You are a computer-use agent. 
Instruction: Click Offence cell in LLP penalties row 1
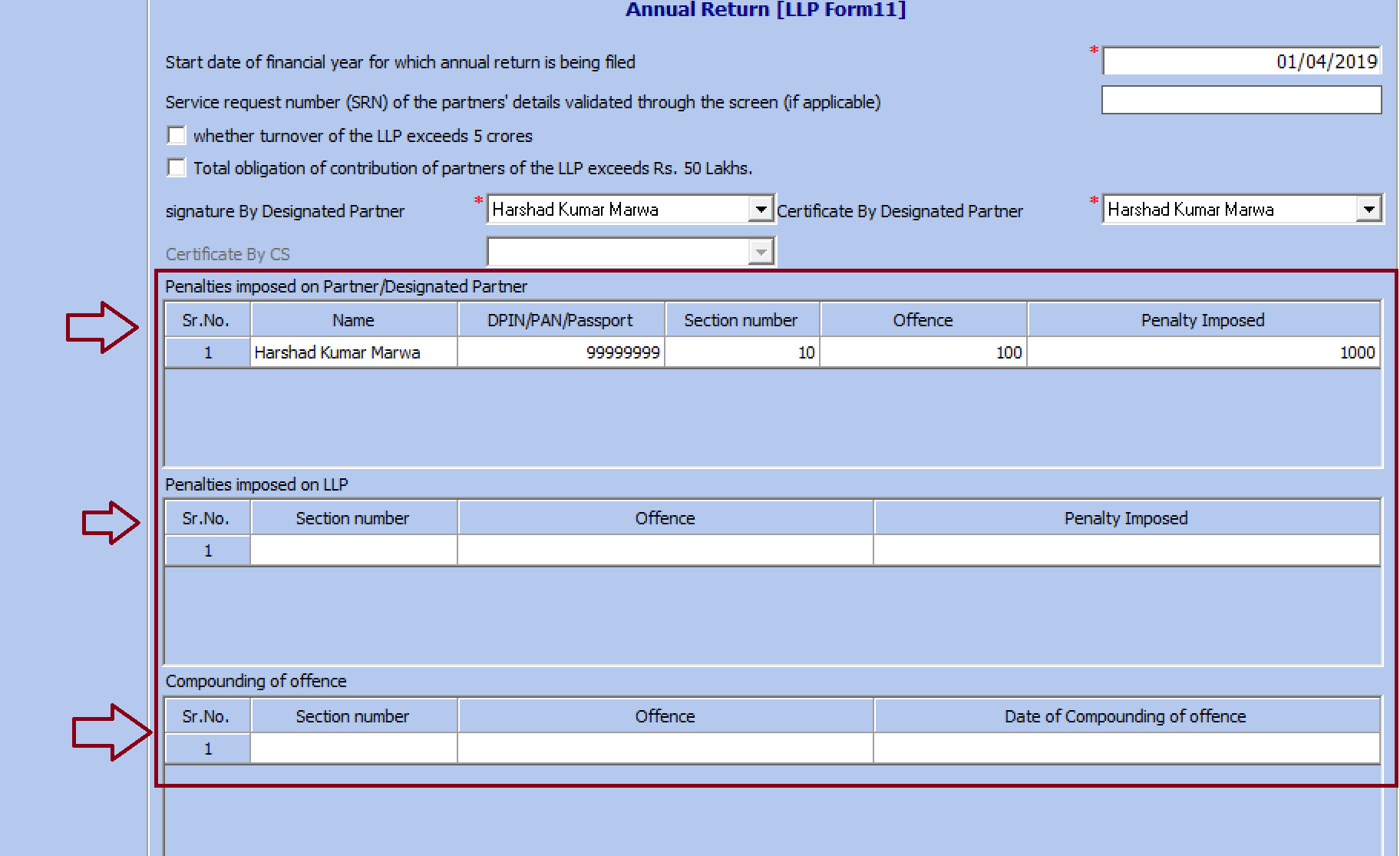[665, 550]
